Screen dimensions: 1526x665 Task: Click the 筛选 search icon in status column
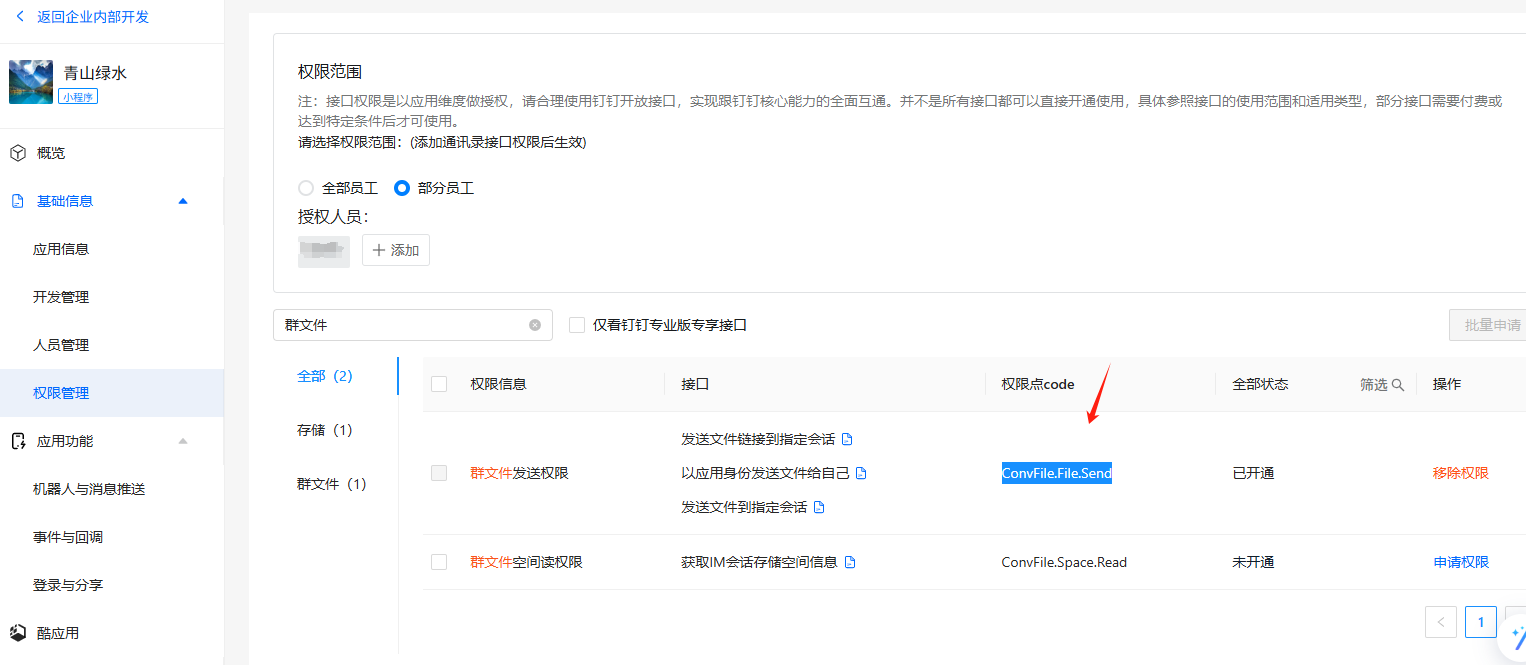pyautogui.click(x=1398, y=384)
